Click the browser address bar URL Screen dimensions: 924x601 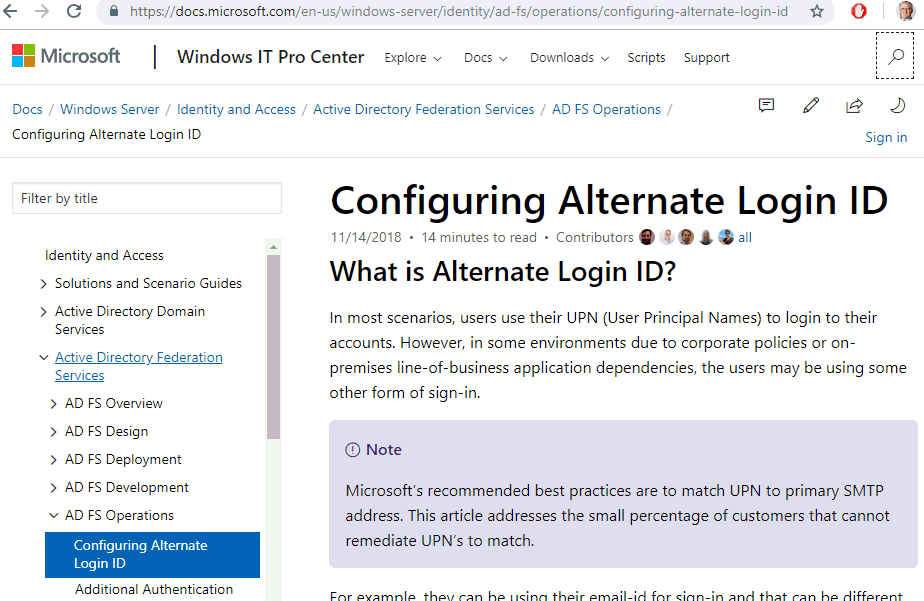pyautogui.click(x=458, y=11)
